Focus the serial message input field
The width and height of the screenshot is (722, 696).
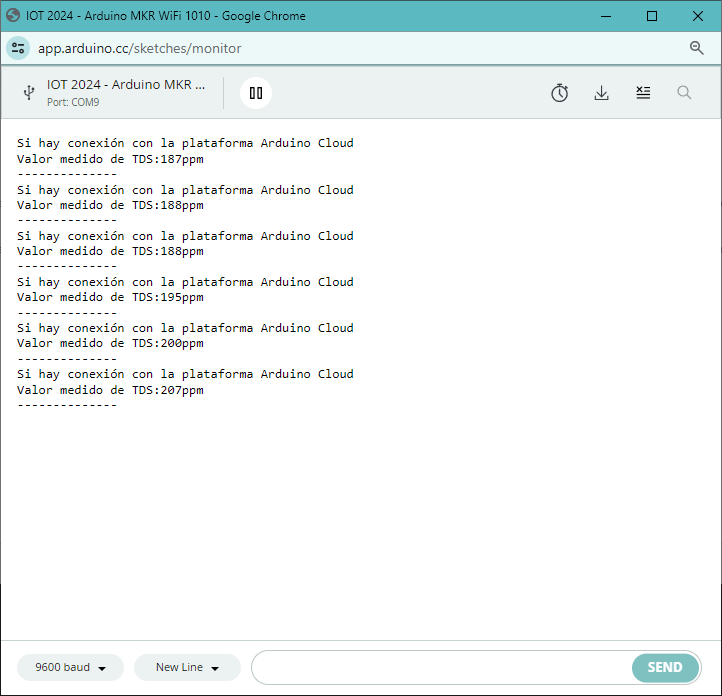tap(441, 667)
